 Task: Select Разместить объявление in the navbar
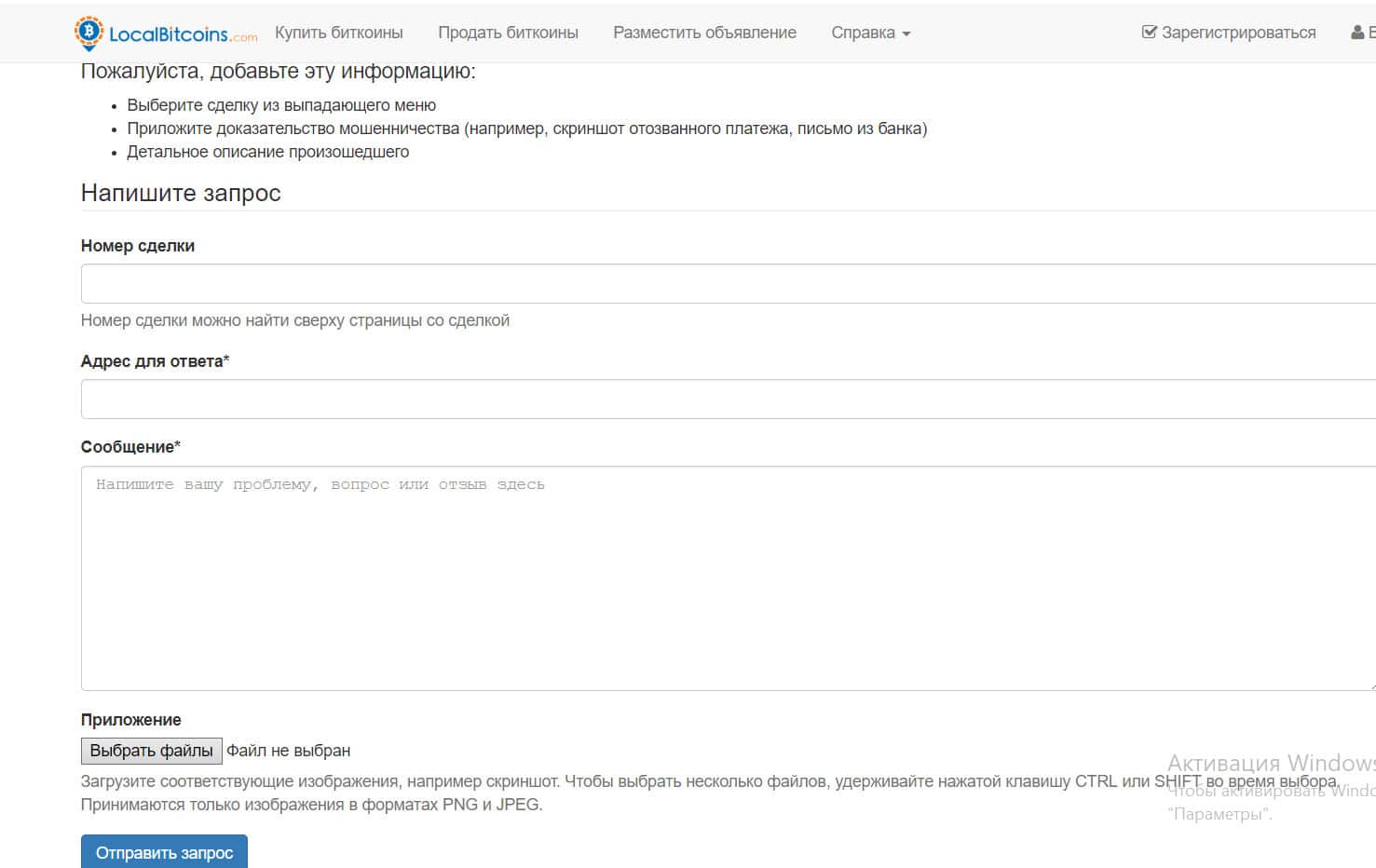click(704, 33)
